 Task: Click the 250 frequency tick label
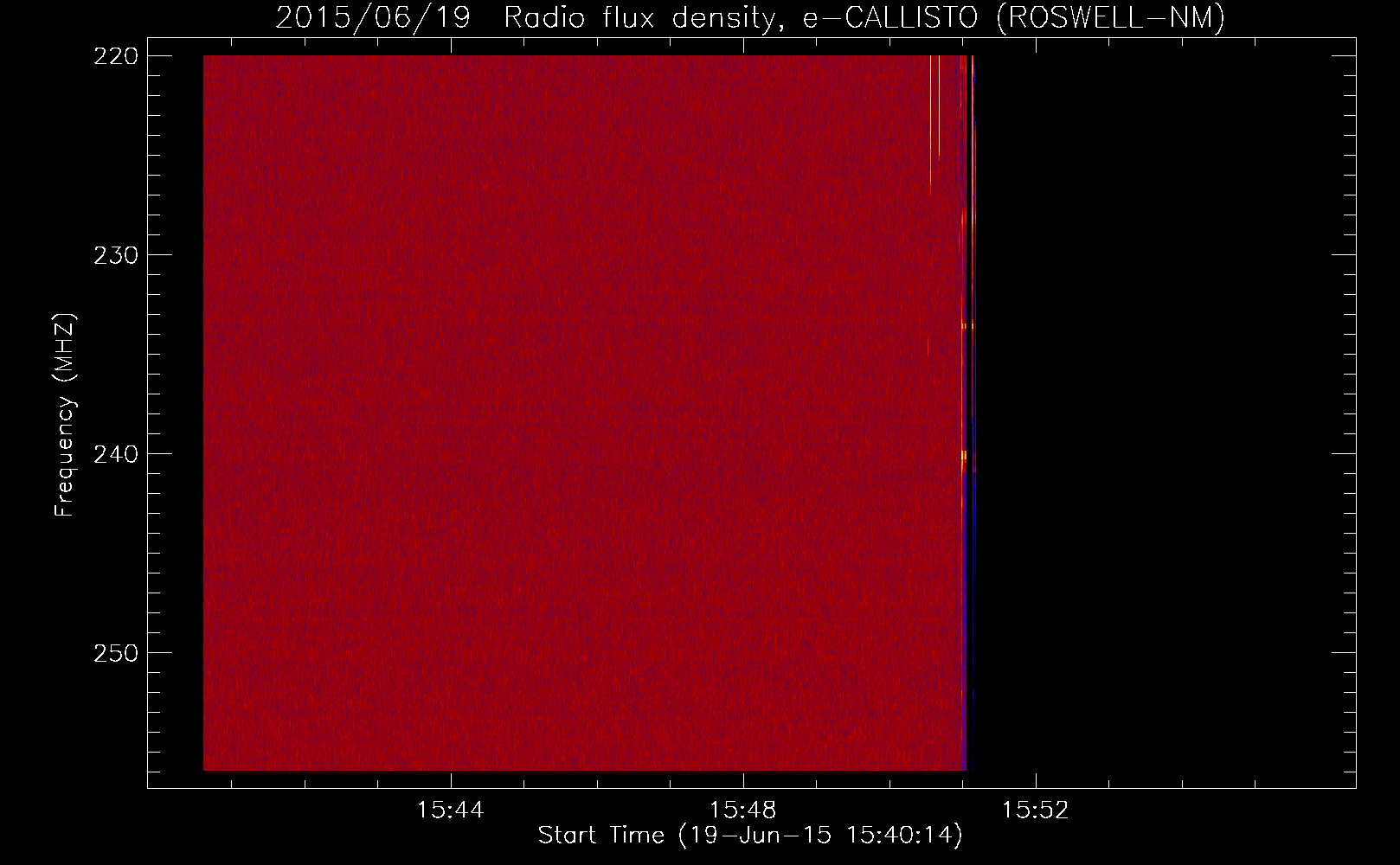tap(116, 653)
